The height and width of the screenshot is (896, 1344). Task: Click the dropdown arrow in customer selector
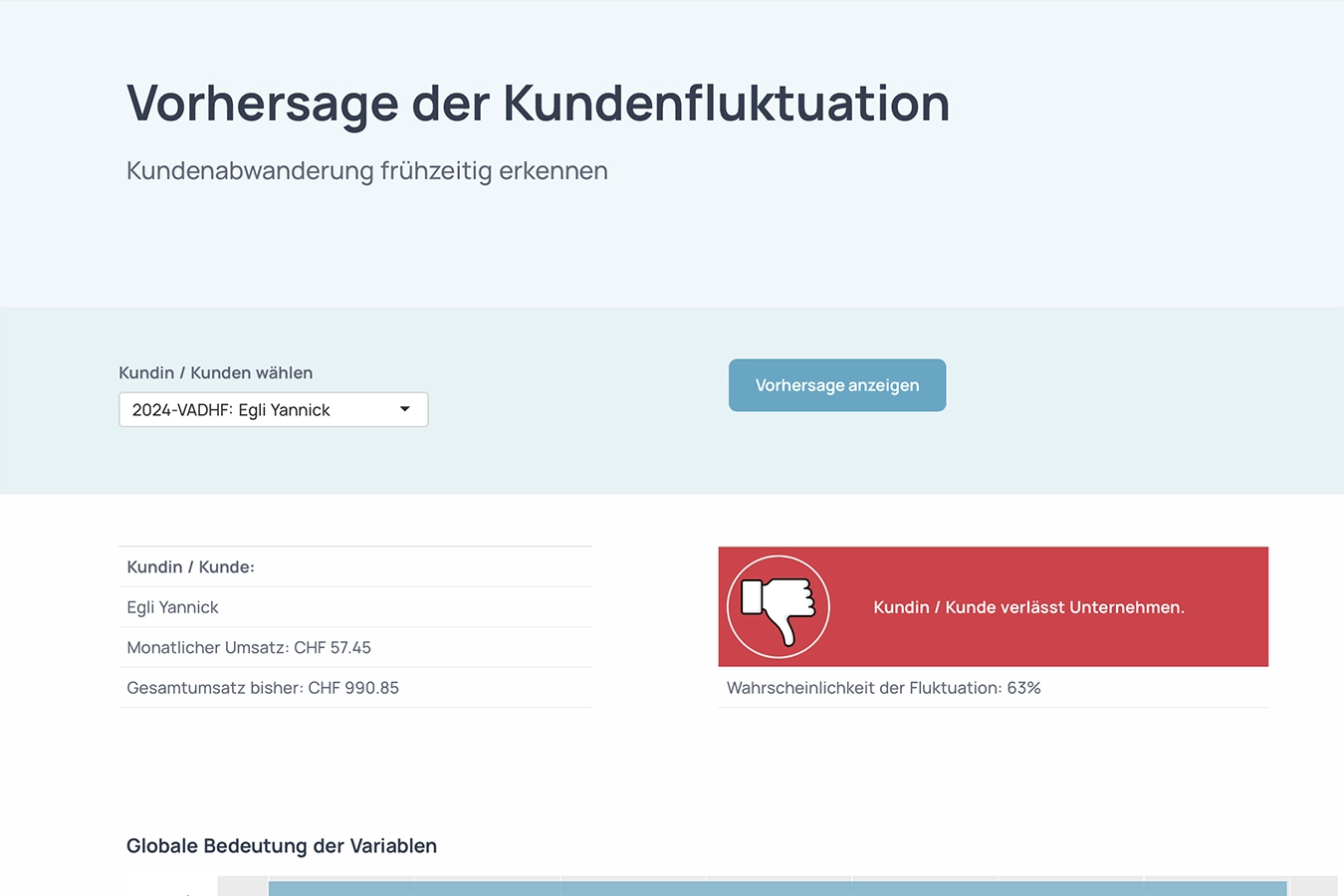click(404, 409)
